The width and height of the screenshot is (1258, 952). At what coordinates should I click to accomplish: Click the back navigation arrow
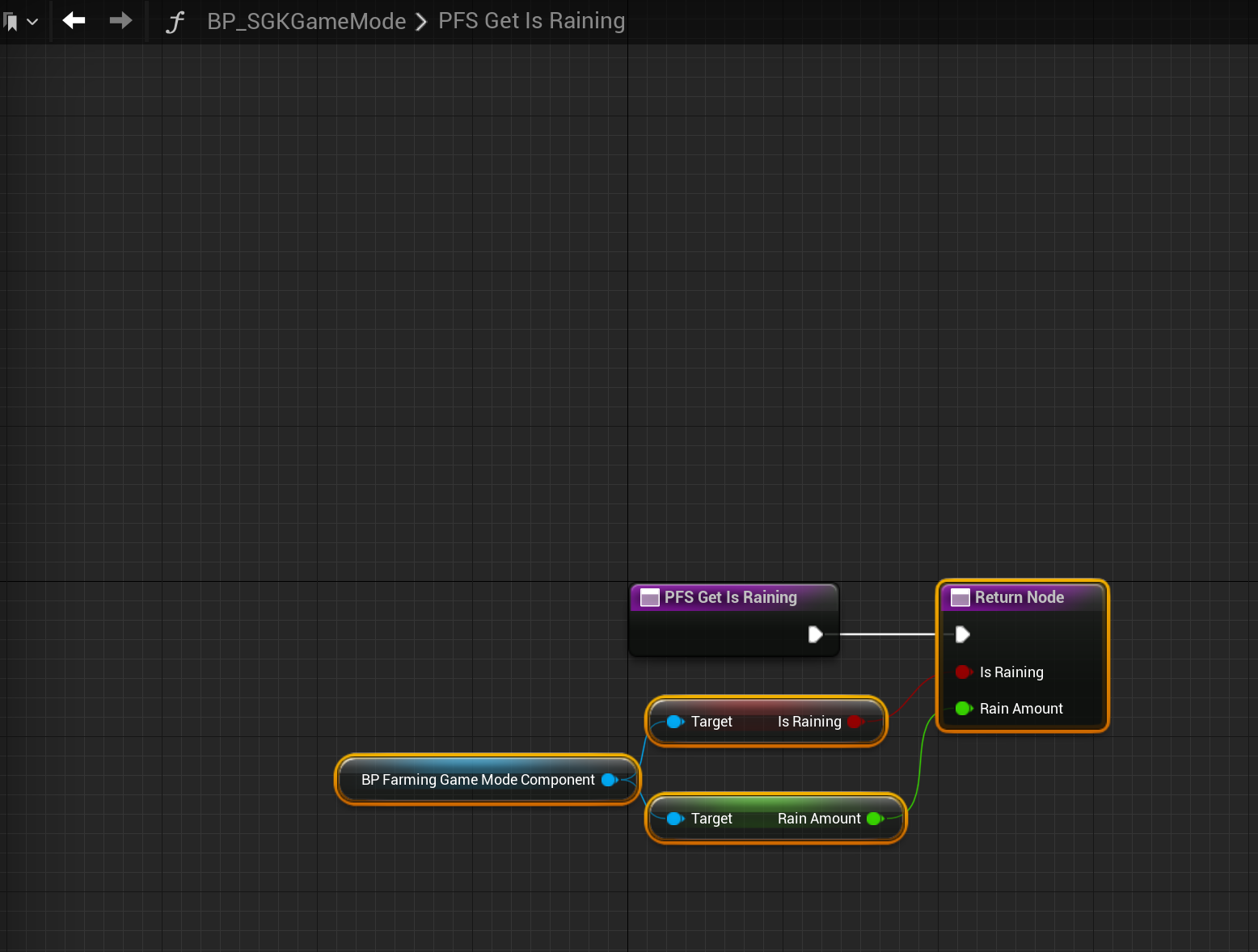pos(74,21)
